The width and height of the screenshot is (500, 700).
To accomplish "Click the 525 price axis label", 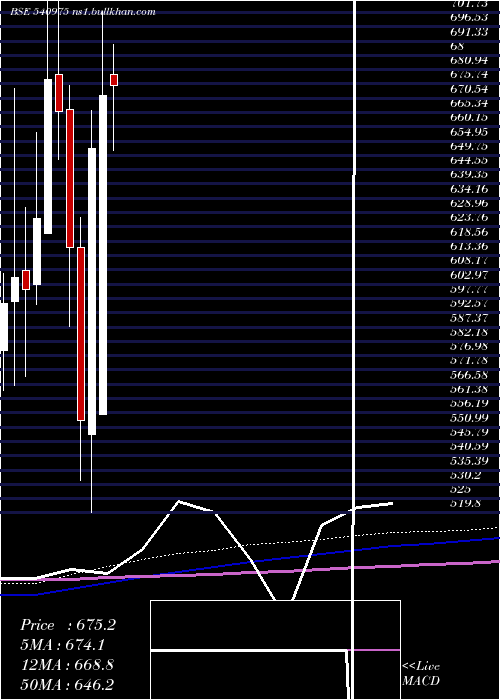I will point(460,489).
